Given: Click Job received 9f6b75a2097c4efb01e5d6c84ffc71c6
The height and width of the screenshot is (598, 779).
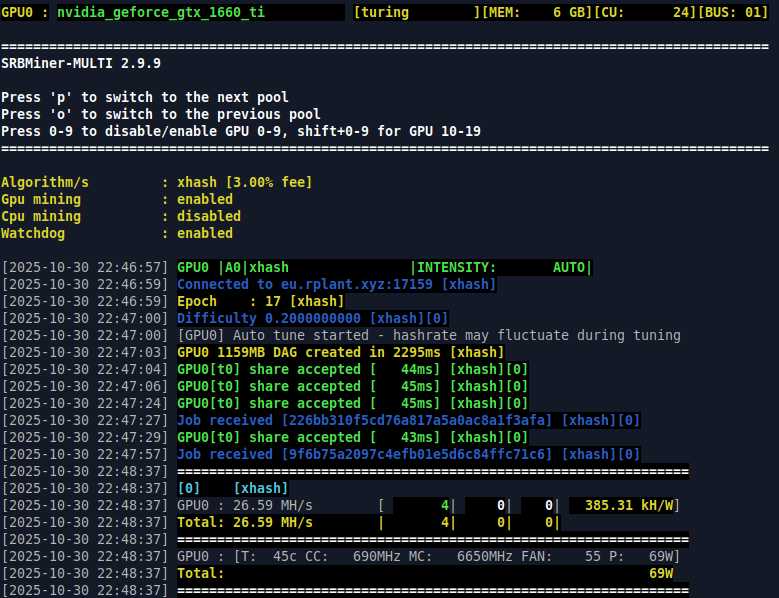Looking at the screenshot, I should pos(408,454).
